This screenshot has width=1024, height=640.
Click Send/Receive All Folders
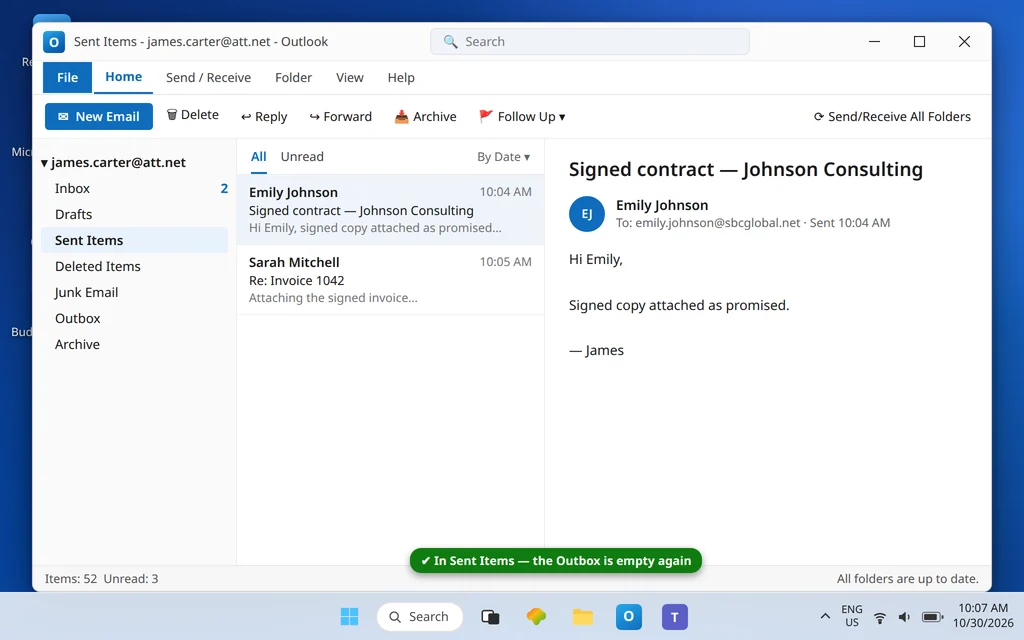(x=892, y=116)
